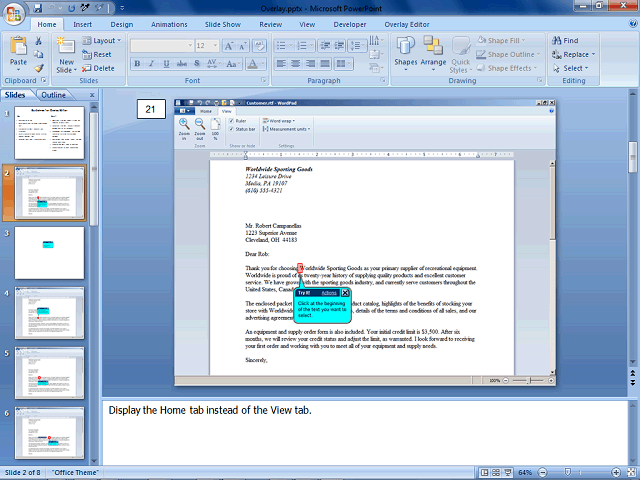This screenshot has height=480, width=640.
Task: Switch to Slide Sorter view in status bar
Action: tap(496, 473)
